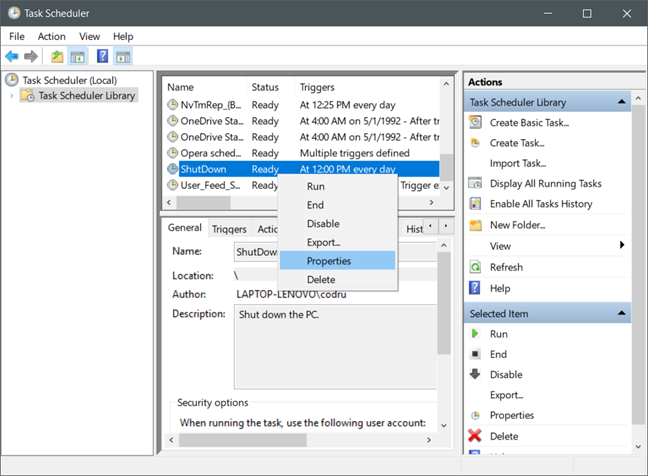Image resolution: width=648 pixels, height=476 pixels.
Task: Choose Disable from the context menu
Action: pyautogui.click(x=337, y=224)
